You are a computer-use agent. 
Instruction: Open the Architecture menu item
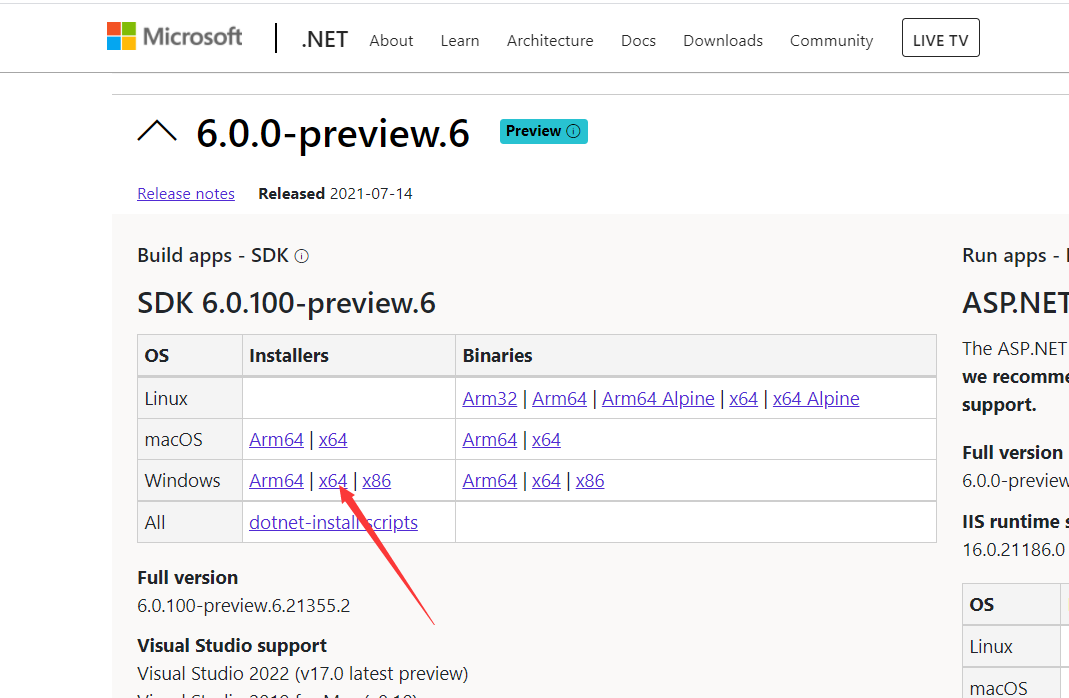pyautogui.click(x=550, y=41)
